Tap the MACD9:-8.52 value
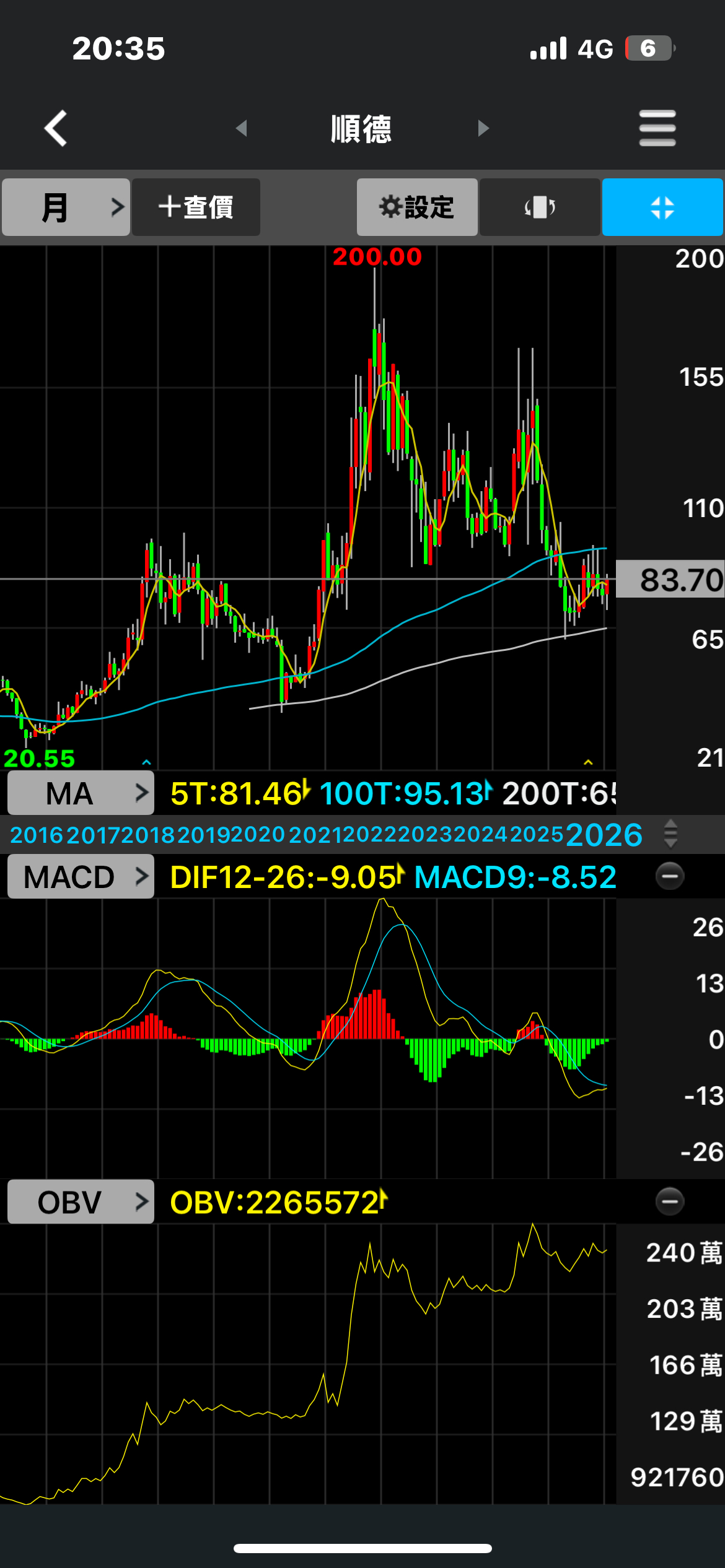This screenshot has width=725, height=1568. point(516,877)
